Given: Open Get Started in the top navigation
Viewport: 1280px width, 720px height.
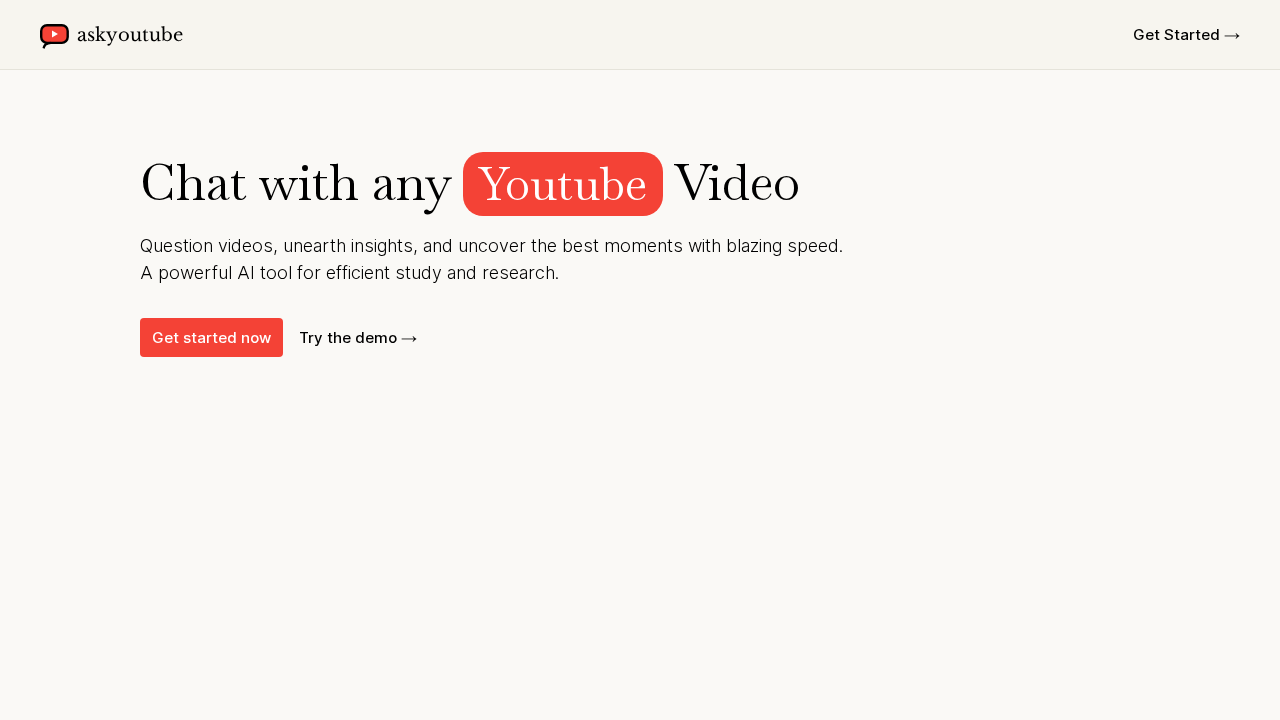Looking at the screenshot, I should 1176,33.
